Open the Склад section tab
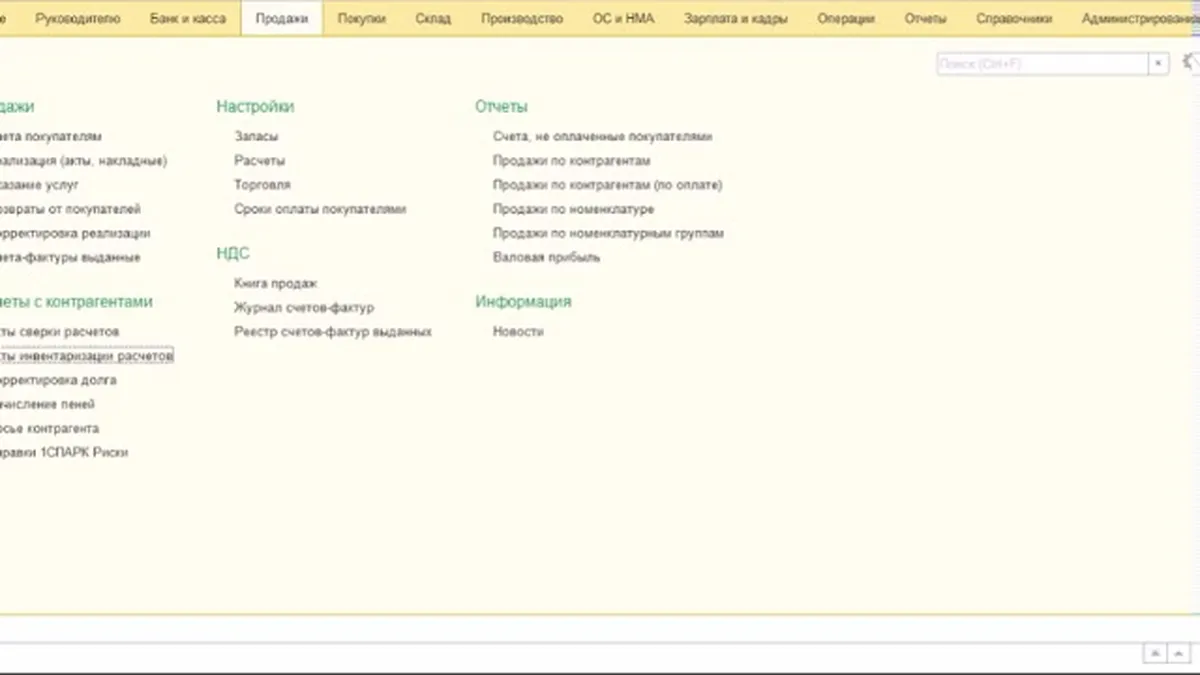 (x=433, y=18)
